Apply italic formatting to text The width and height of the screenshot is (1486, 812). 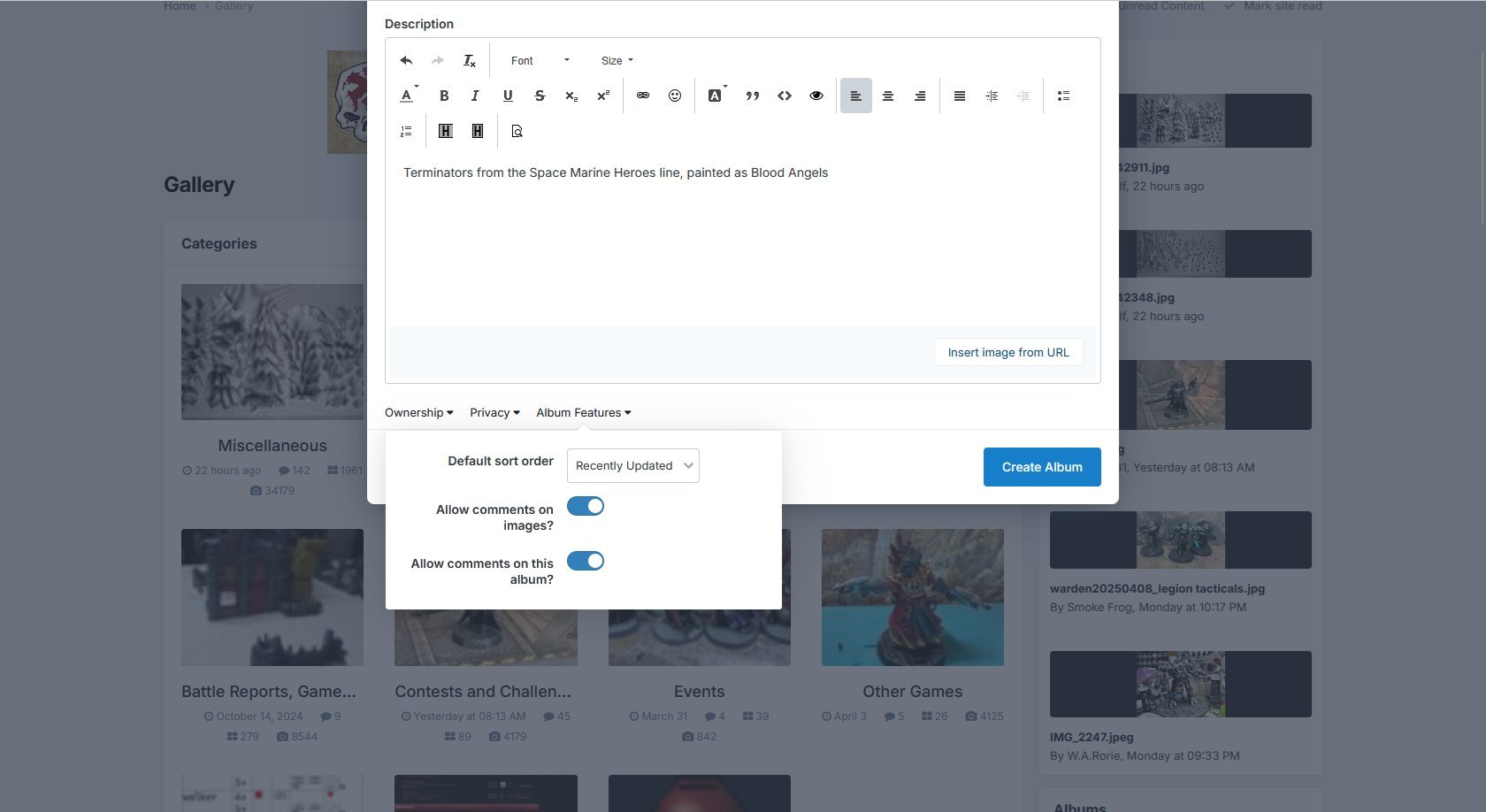pyautogui.click(x=475, y=96)
